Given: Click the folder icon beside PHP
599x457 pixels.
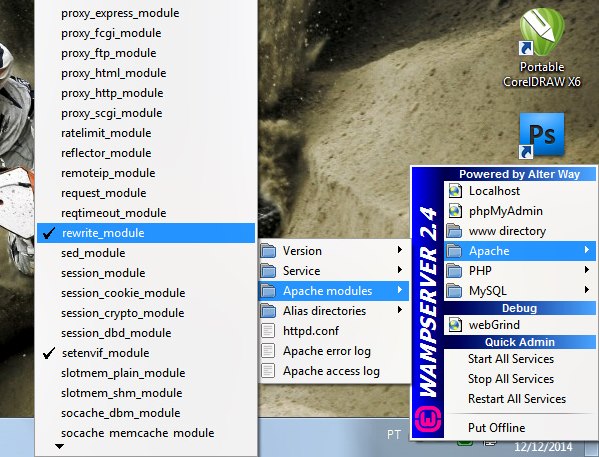Looking at the screenshot, I should click(454, 271).
